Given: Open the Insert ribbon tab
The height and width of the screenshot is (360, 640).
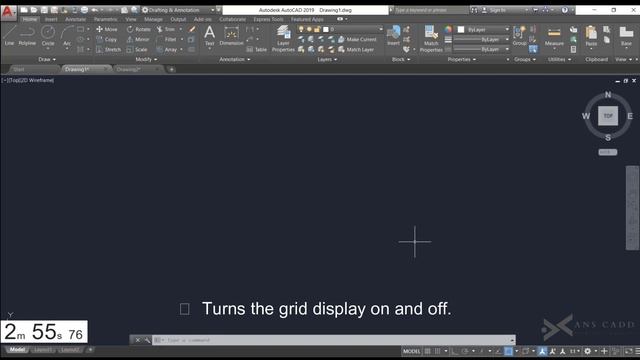Looking at the screenshot, I should coord(51,19).
